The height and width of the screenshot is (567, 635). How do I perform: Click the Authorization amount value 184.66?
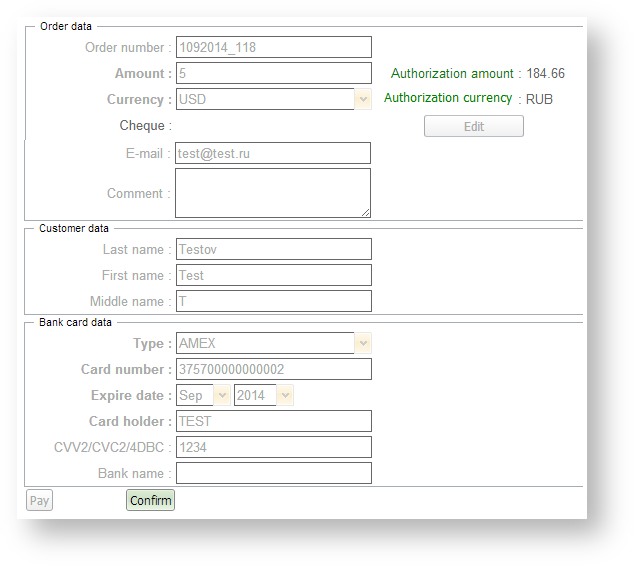coord(545,73)
